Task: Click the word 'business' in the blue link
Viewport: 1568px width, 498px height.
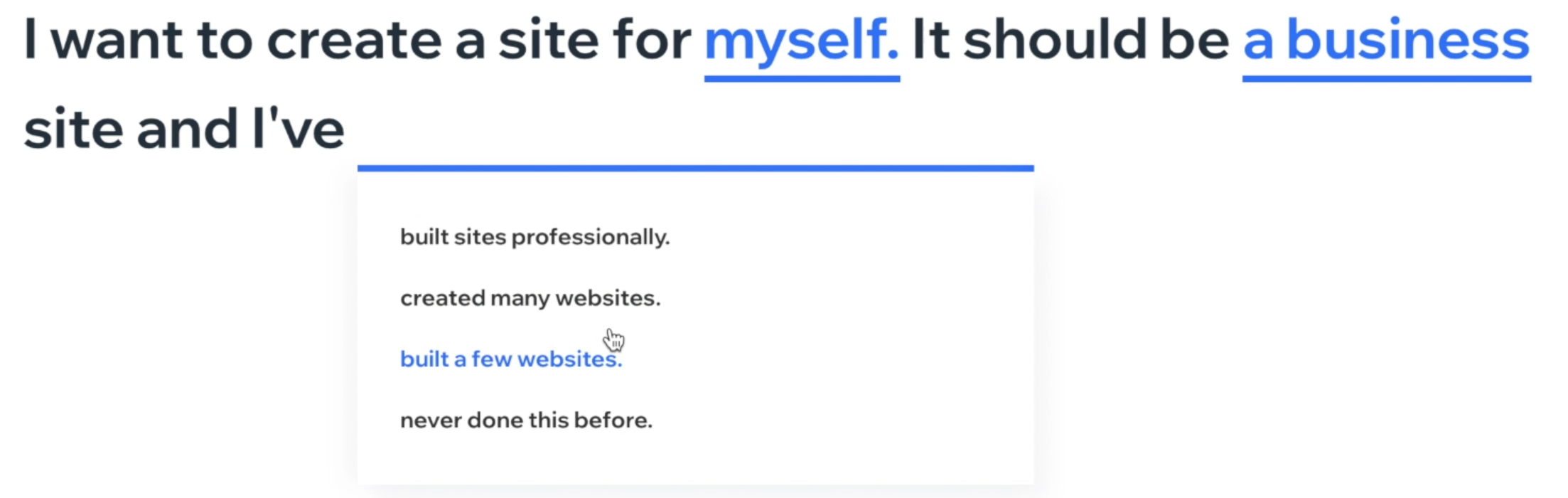Action: click(x=1409, y=40)
